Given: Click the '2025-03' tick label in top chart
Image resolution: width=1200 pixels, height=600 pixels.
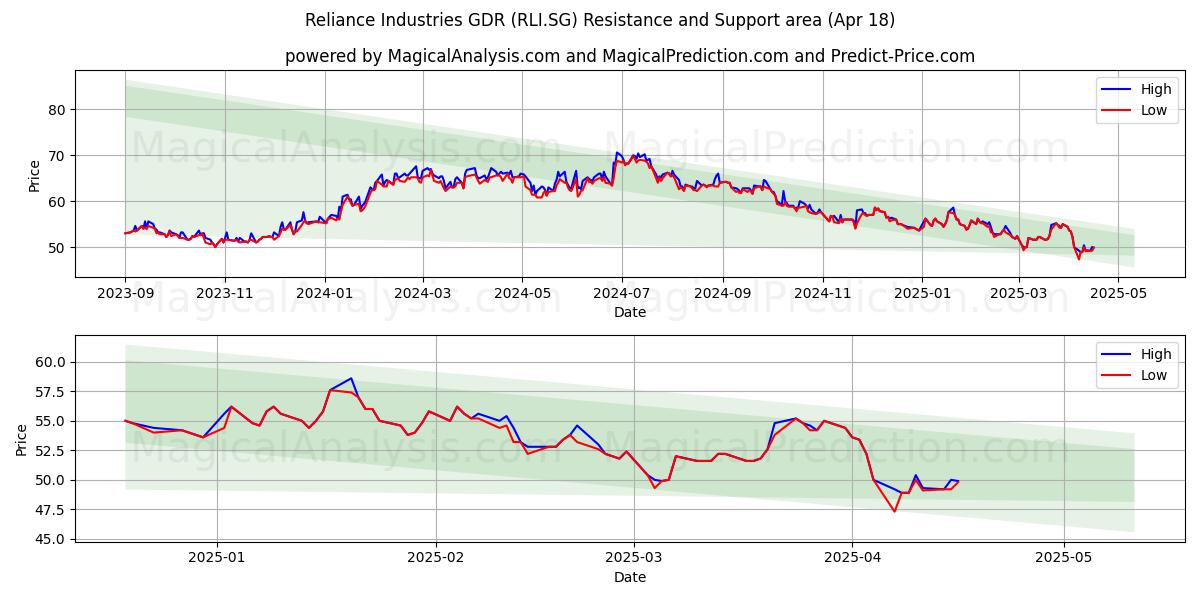Looking at the screenshot, I should click(1019, 296).
